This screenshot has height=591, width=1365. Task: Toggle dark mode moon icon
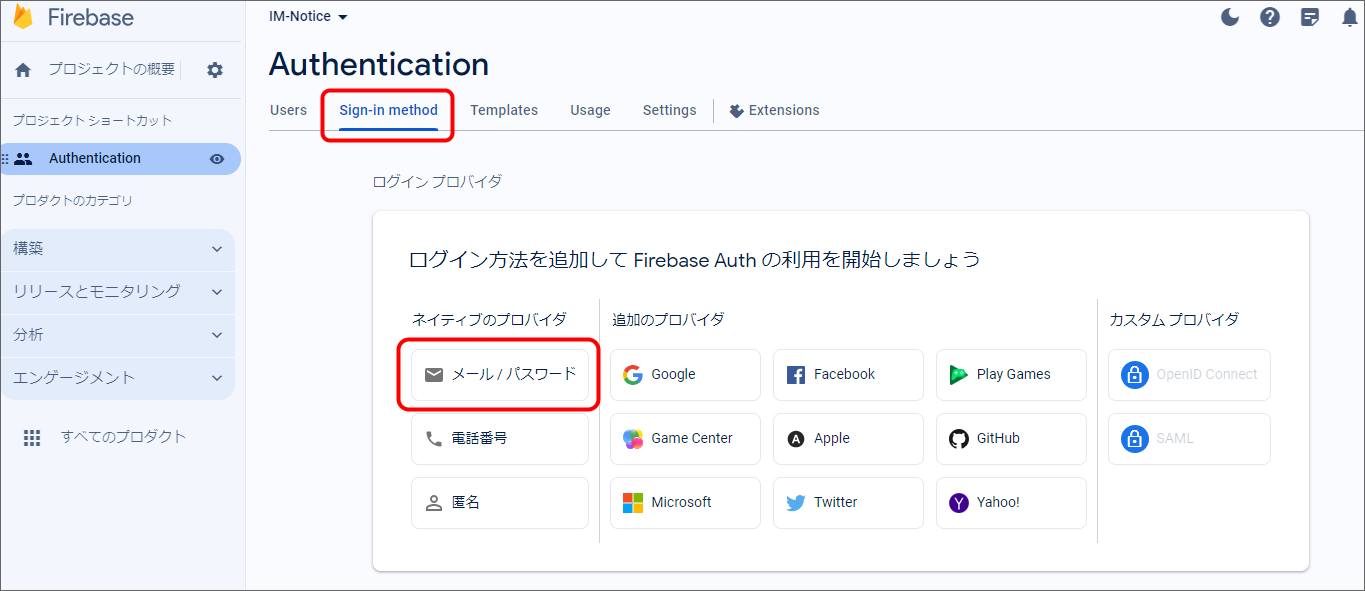(x=1231, y=17)
